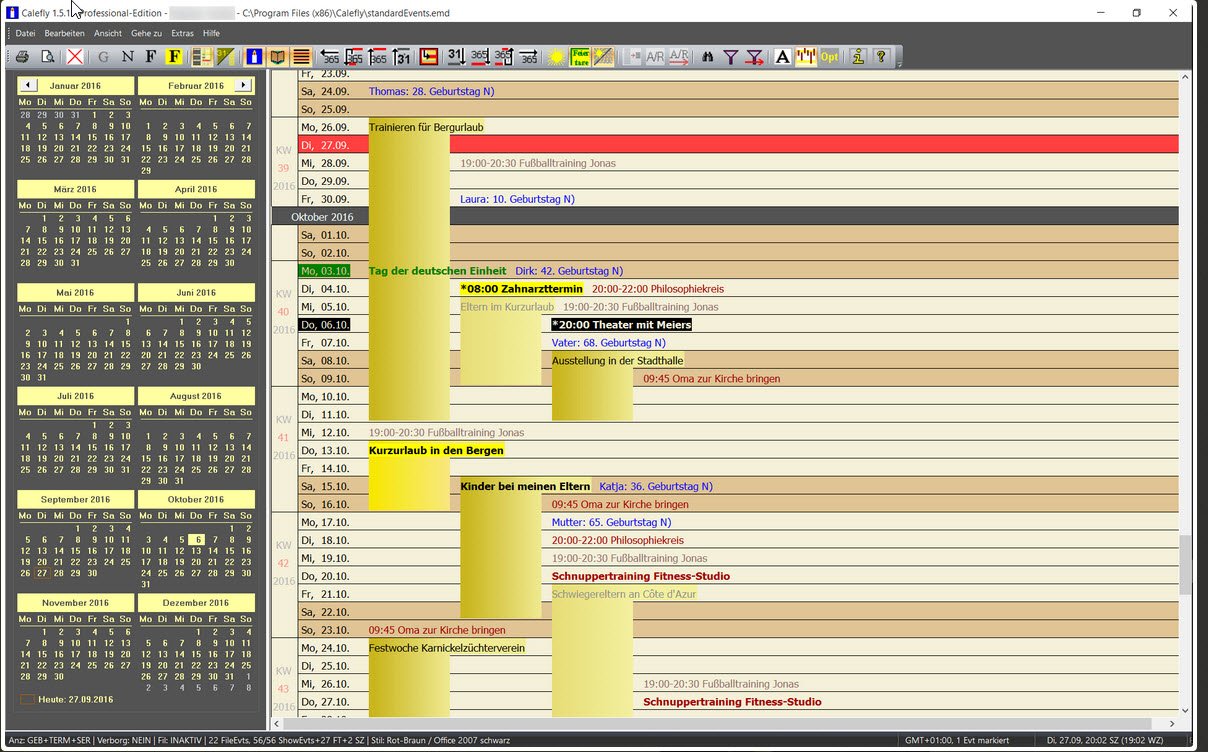Image resolution: width=1208 pixels, height=752 pixels.
Task: Click the plain purple filter funnel icon
Action: (x=731, y=57)
